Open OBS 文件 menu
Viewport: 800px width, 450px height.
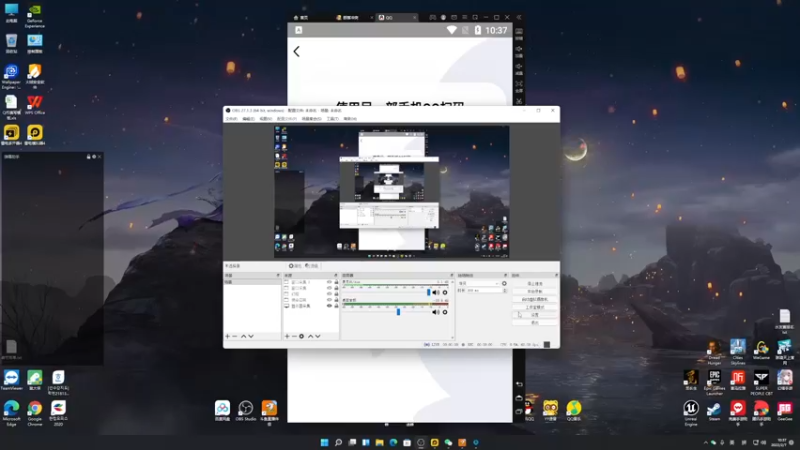(x=231, y=119)
